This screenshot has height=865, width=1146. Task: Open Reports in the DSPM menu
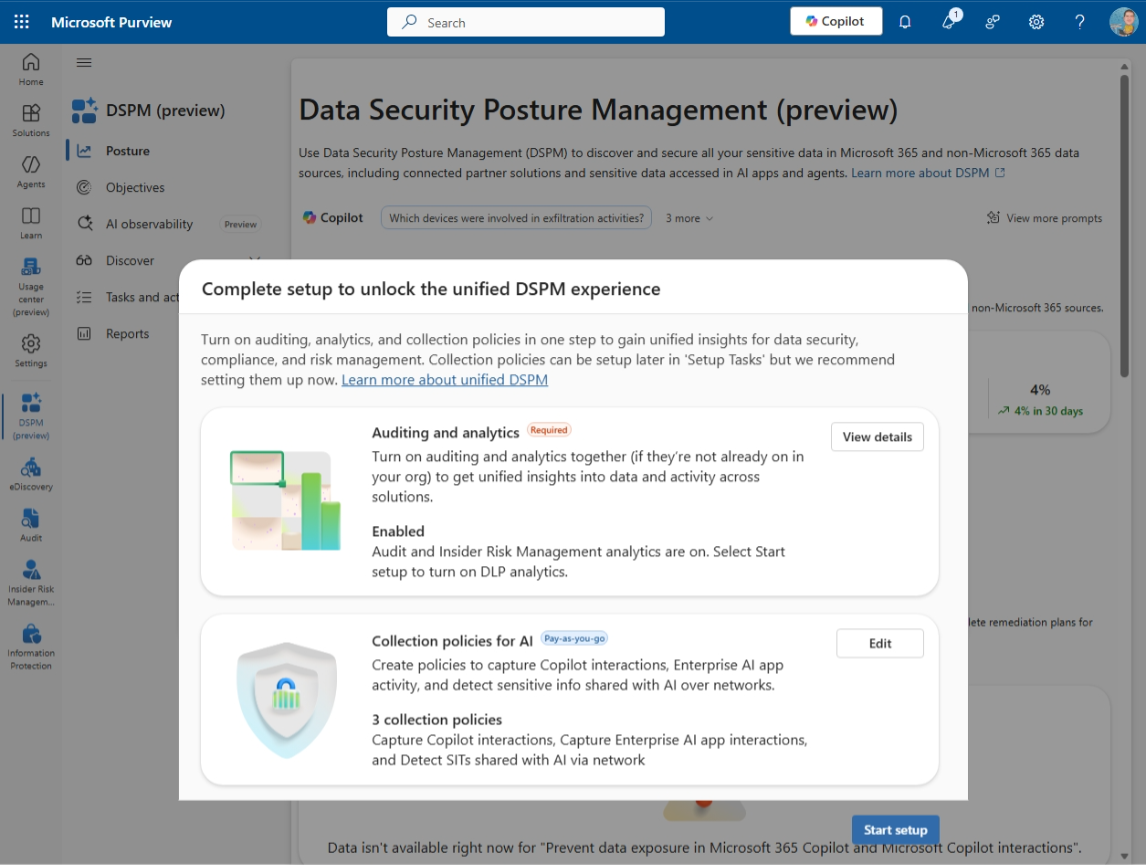pyautogui.click(x=127, y=334)
